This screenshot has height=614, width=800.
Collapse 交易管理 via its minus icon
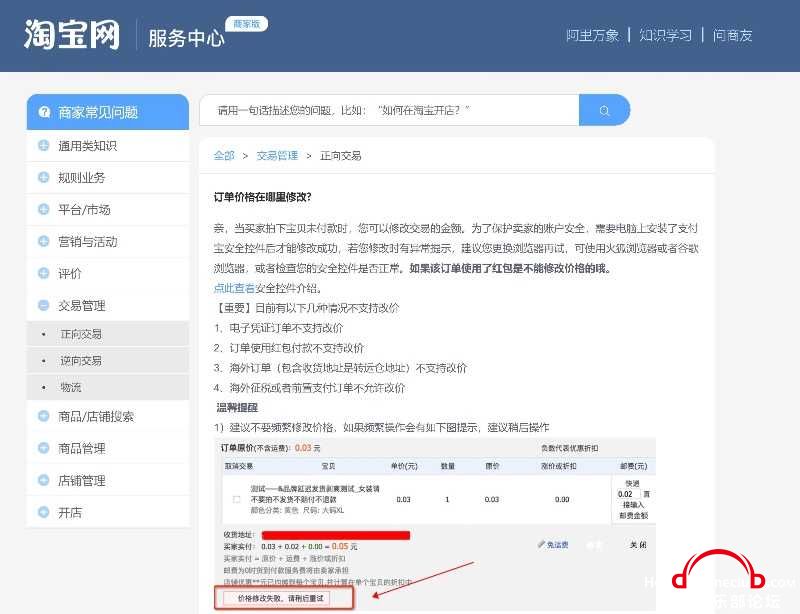click(x=43, y=305)
